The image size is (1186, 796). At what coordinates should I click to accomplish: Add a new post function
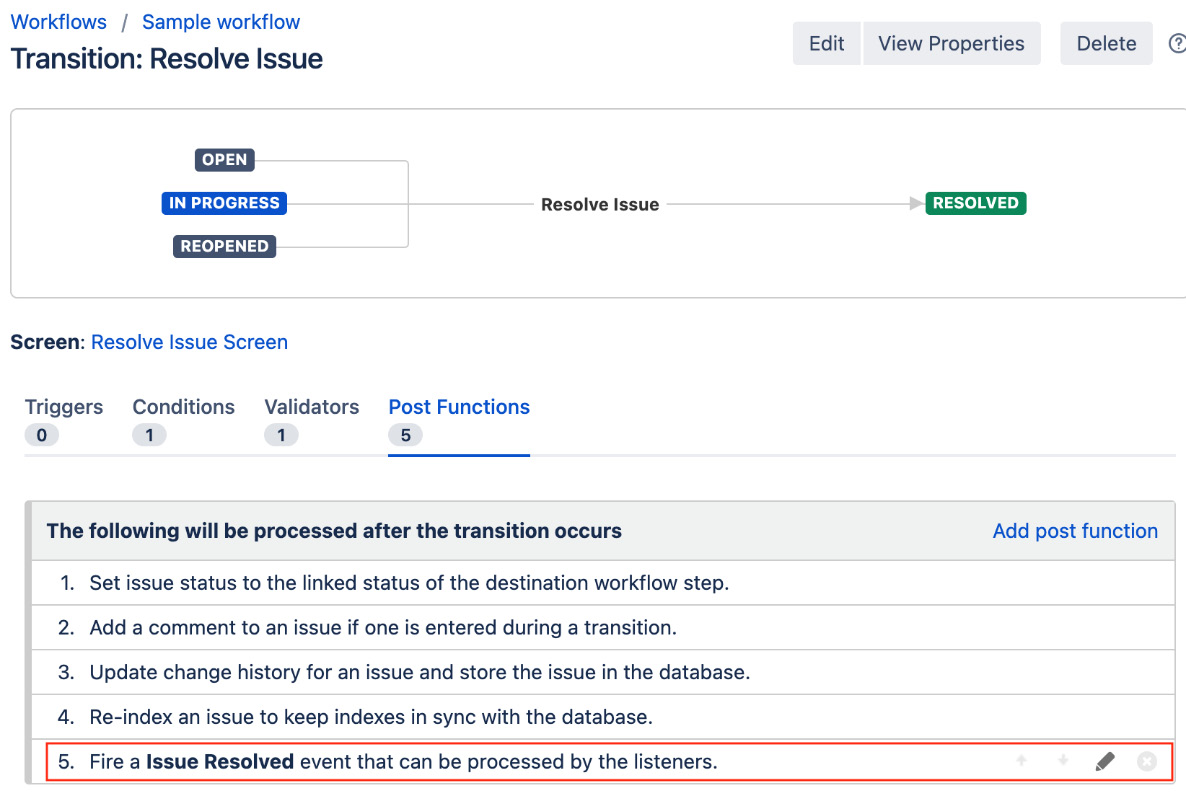click(1075, 531)
